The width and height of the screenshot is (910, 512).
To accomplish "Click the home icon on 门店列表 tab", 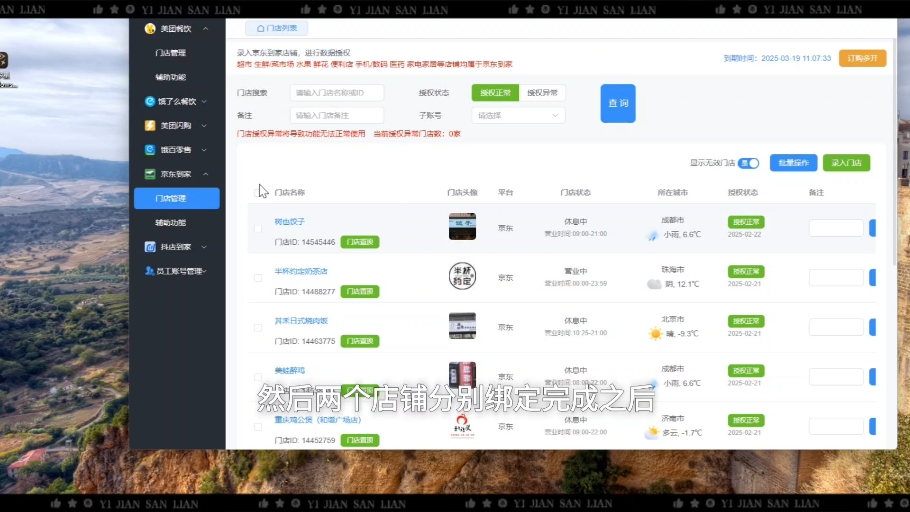I will click(x=261, y=28).
